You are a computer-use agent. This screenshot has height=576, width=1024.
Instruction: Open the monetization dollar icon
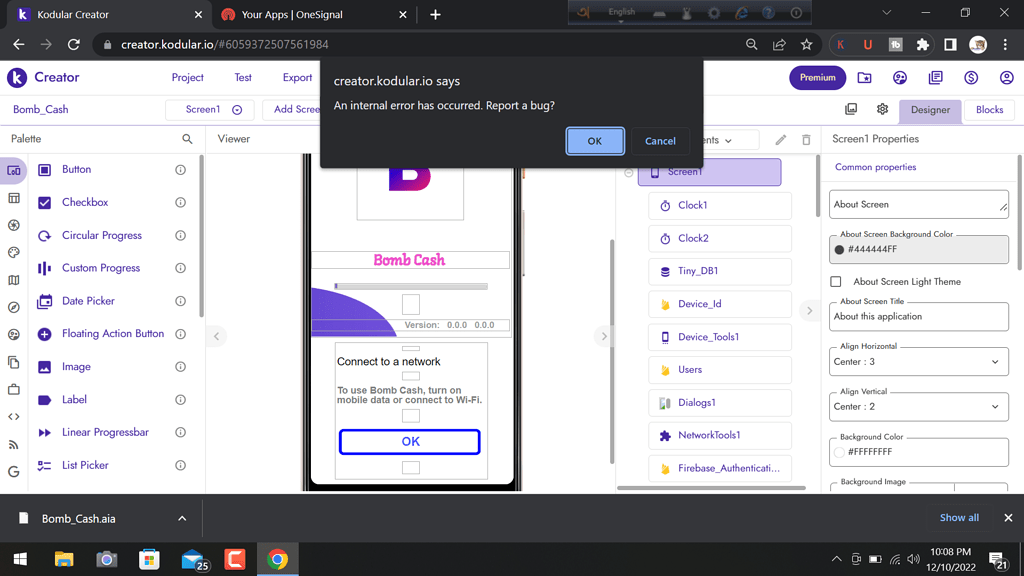[971, 78]
